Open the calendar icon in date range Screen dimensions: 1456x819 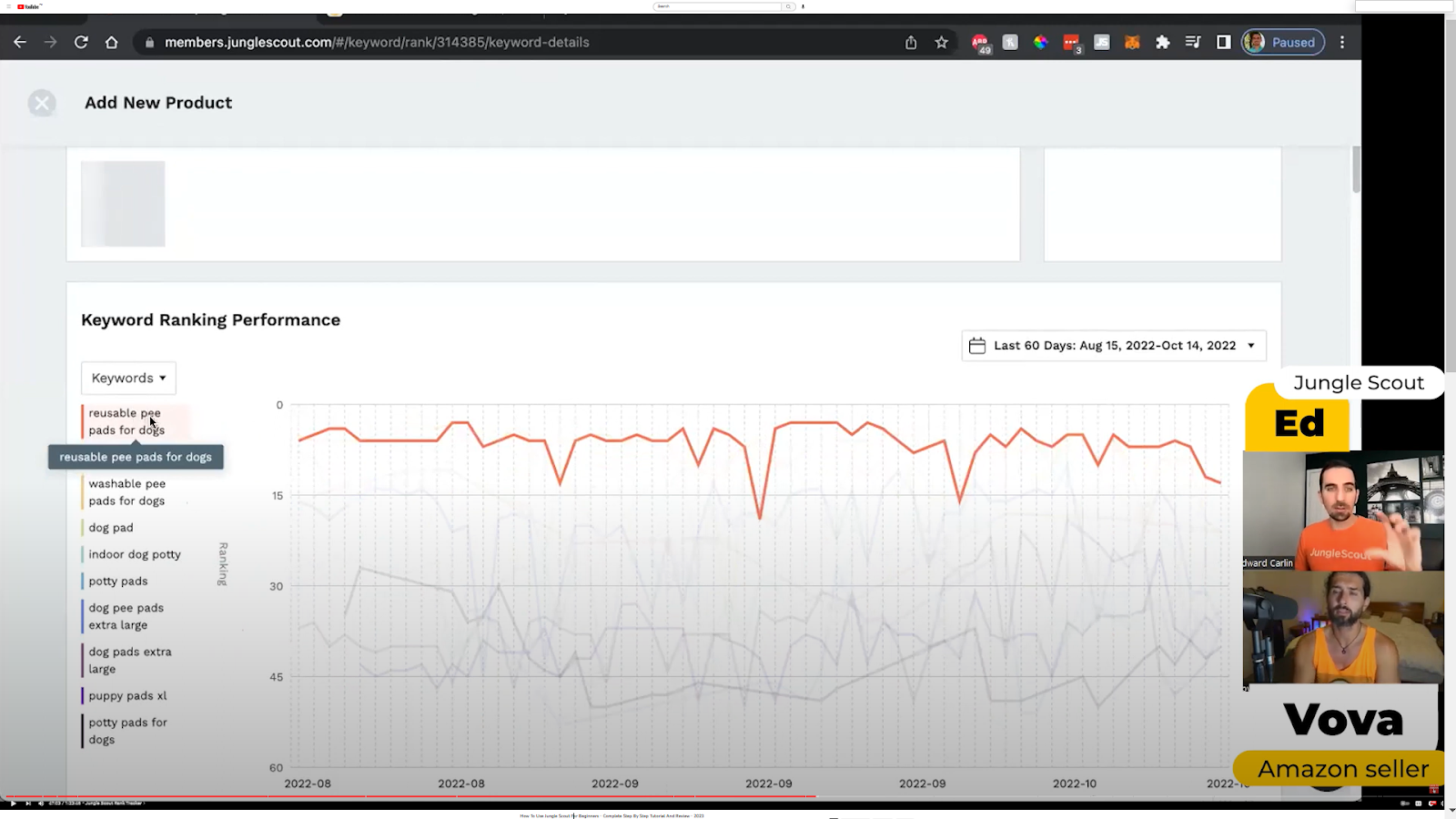tap(977, 346)
